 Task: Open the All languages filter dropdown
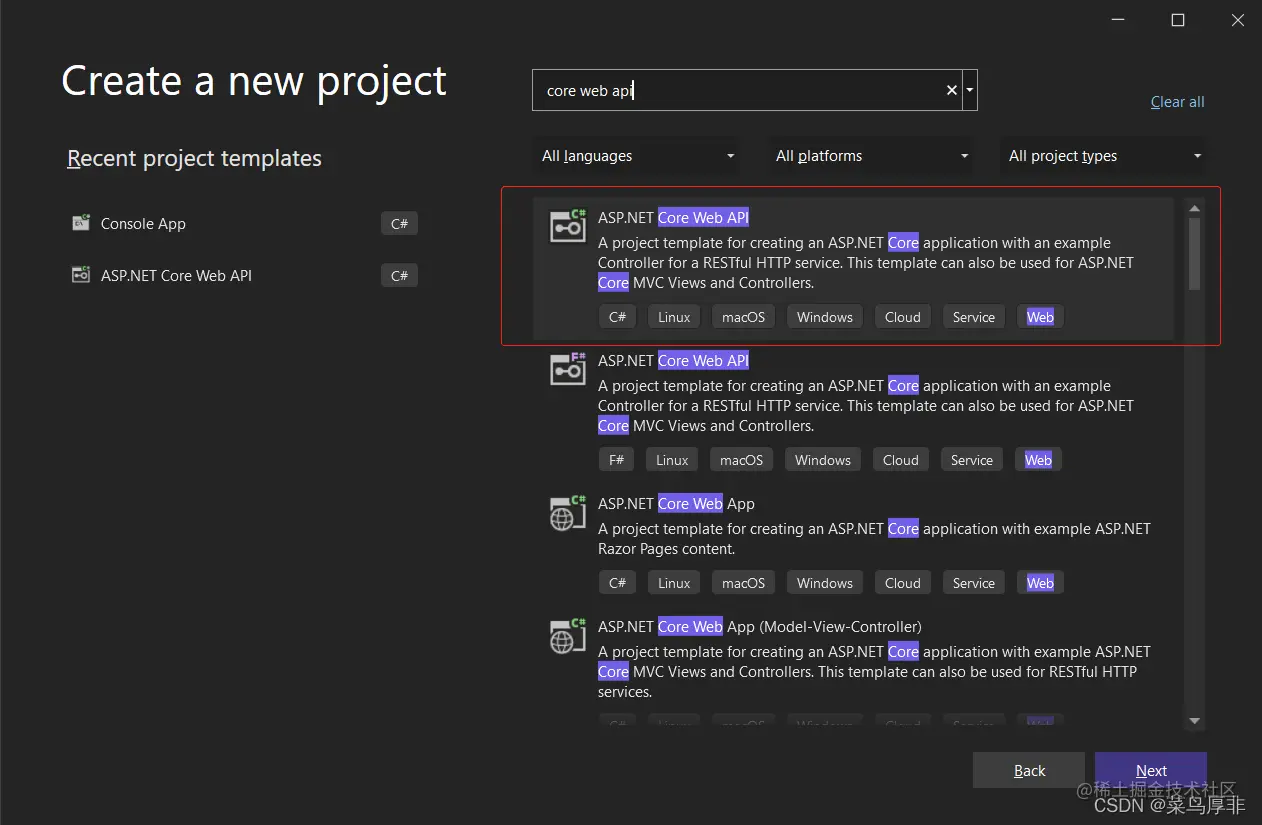637,156
